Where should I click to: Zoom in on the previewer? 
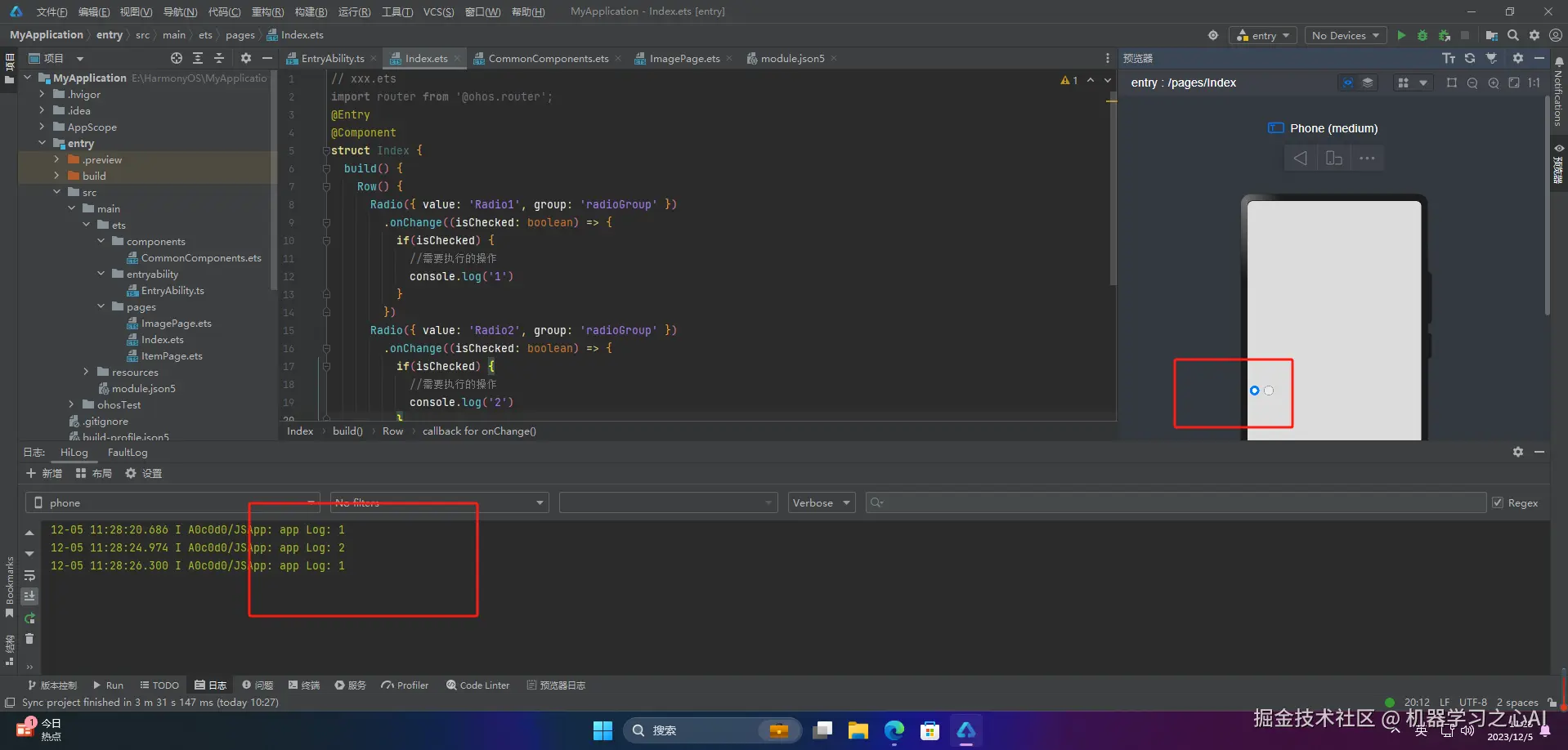[1494, 83]
